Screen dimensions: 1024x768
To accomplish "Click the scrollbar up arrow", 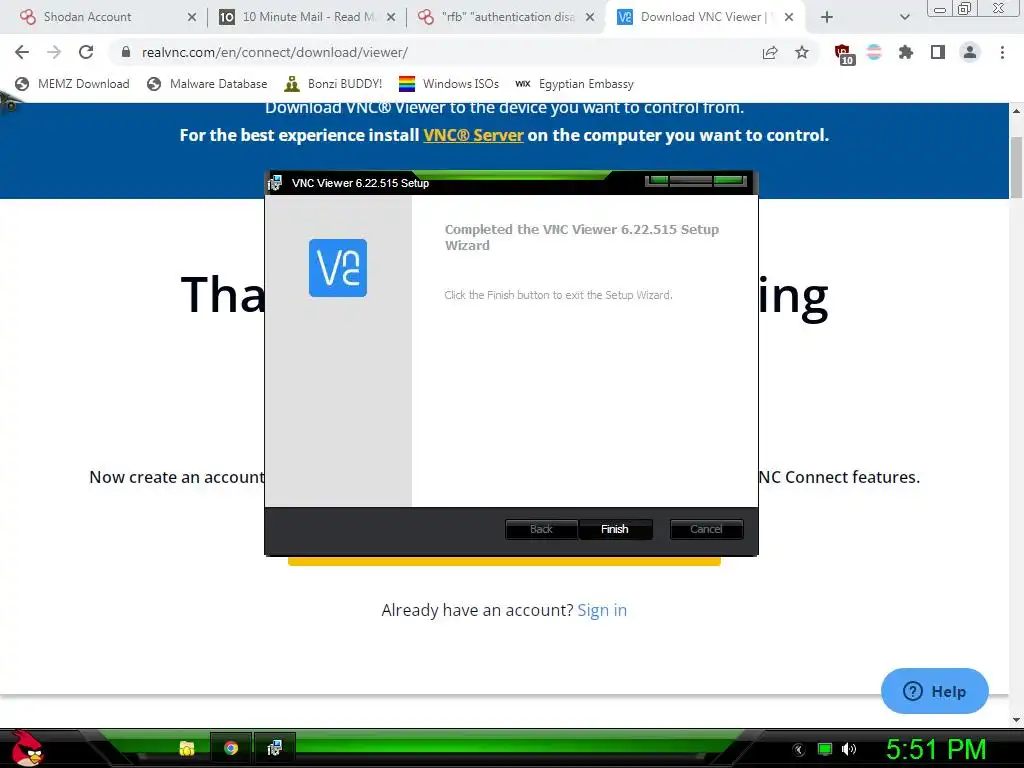I will click(x=1016, y=111).
